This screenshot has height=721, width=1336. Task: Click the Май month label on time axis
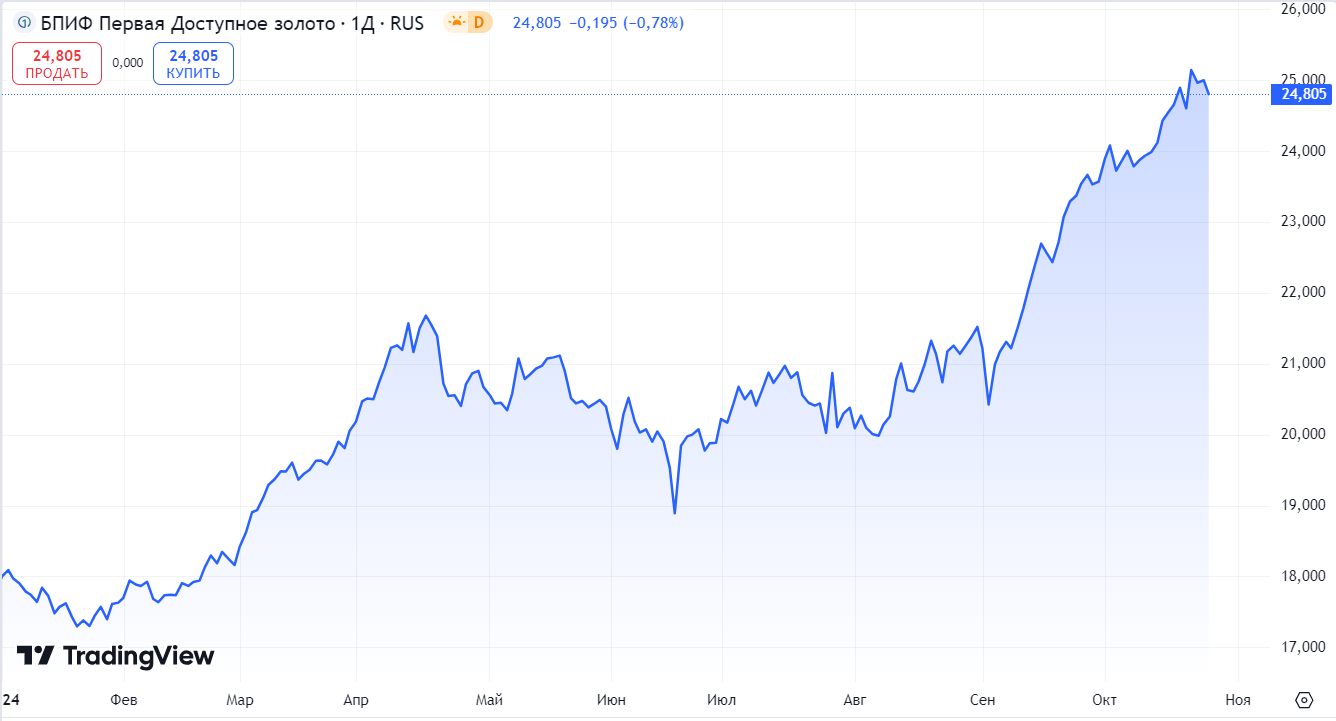(x=489, y=700)
